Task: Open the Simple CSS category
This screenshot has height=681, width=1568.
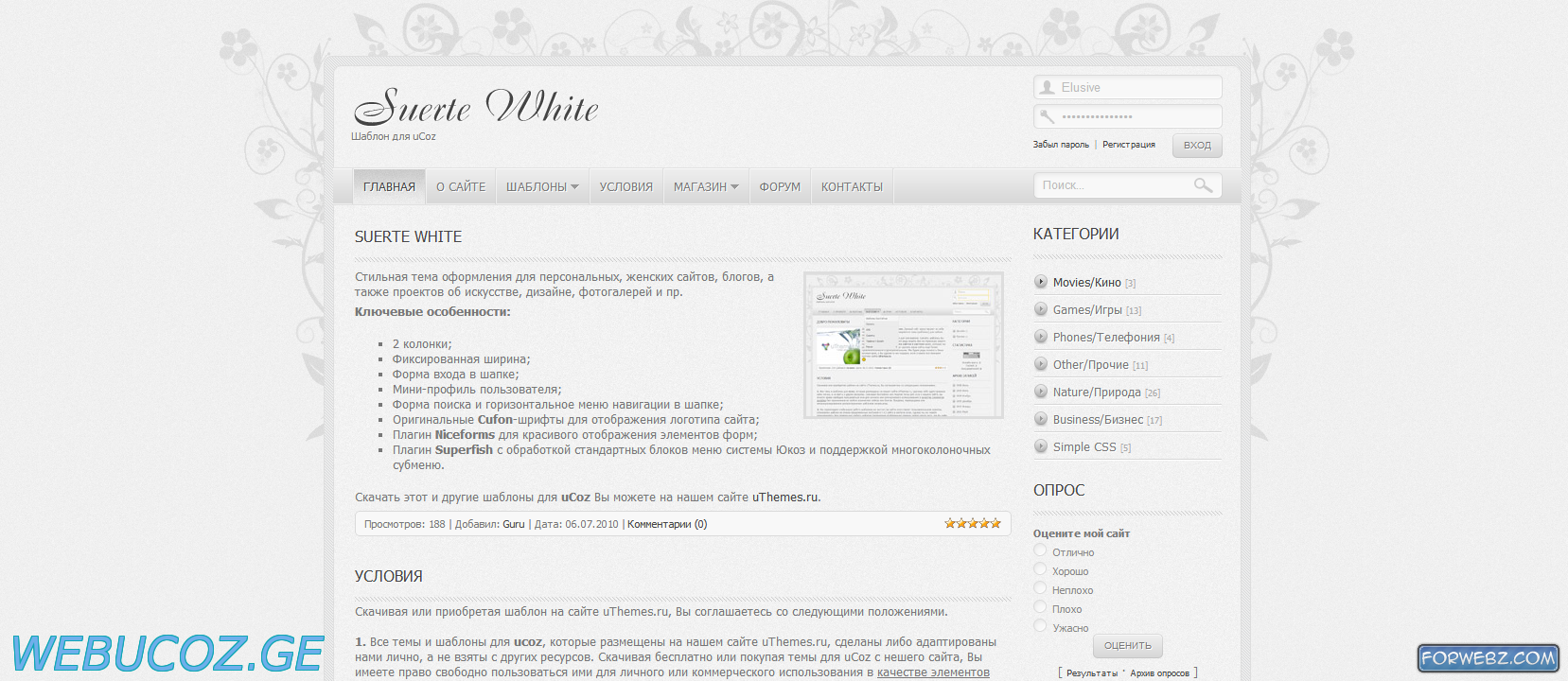Action: pos(1084,446)
